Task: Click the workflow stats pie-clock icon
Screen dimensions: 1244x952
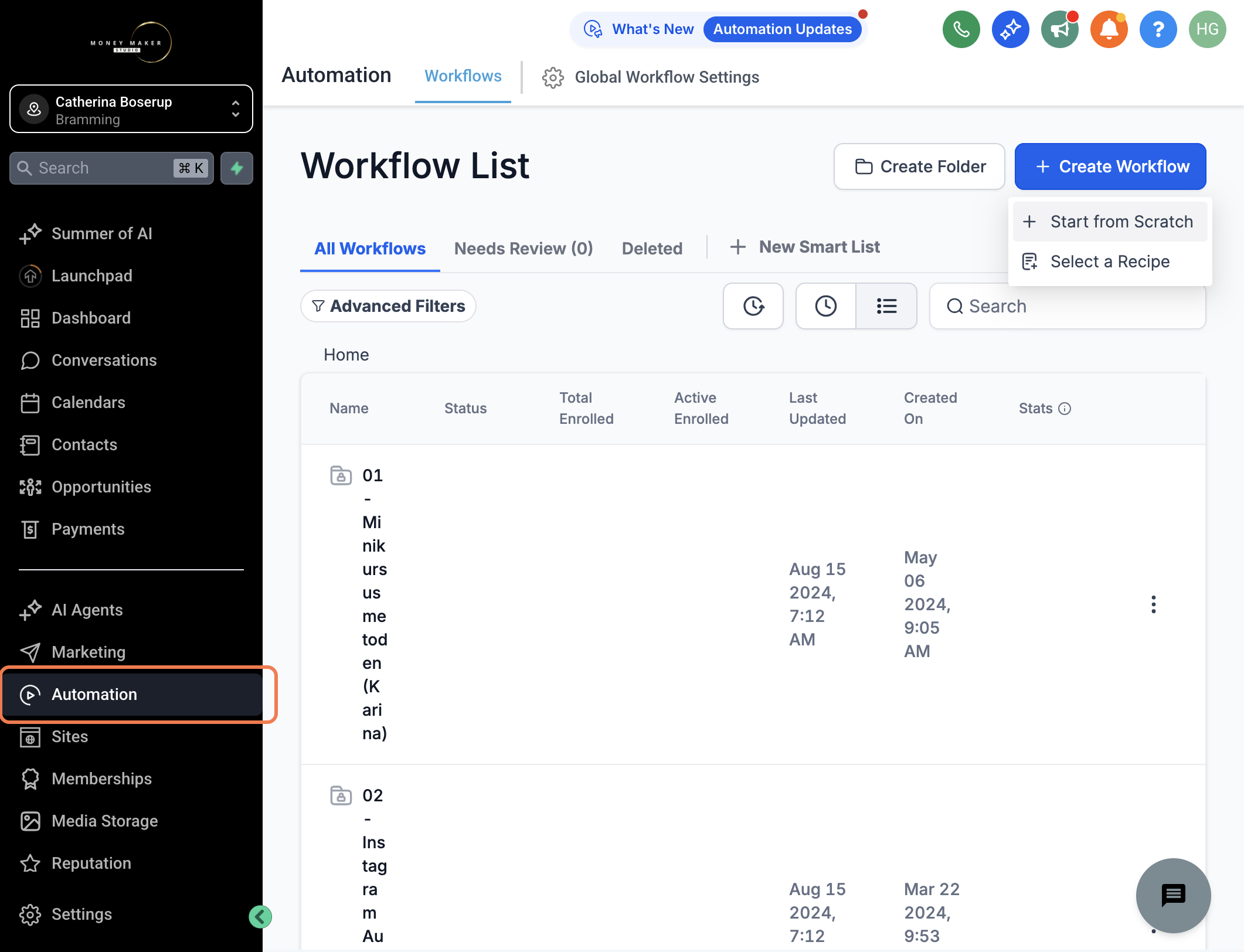Action: pyautogui.click(x=753, y=306)
